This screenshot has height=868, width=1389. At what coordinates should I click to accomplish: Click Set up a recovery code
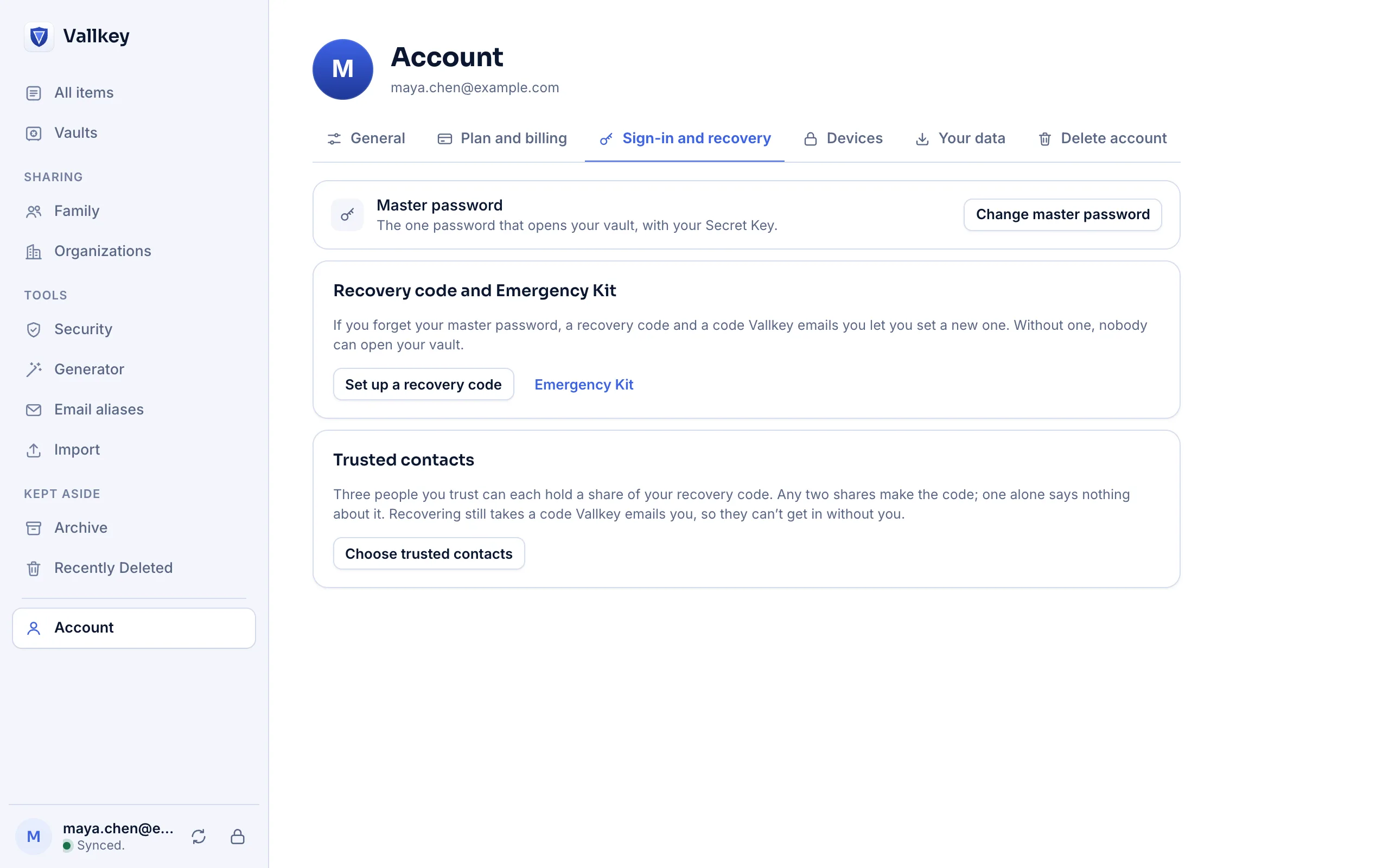424,384
